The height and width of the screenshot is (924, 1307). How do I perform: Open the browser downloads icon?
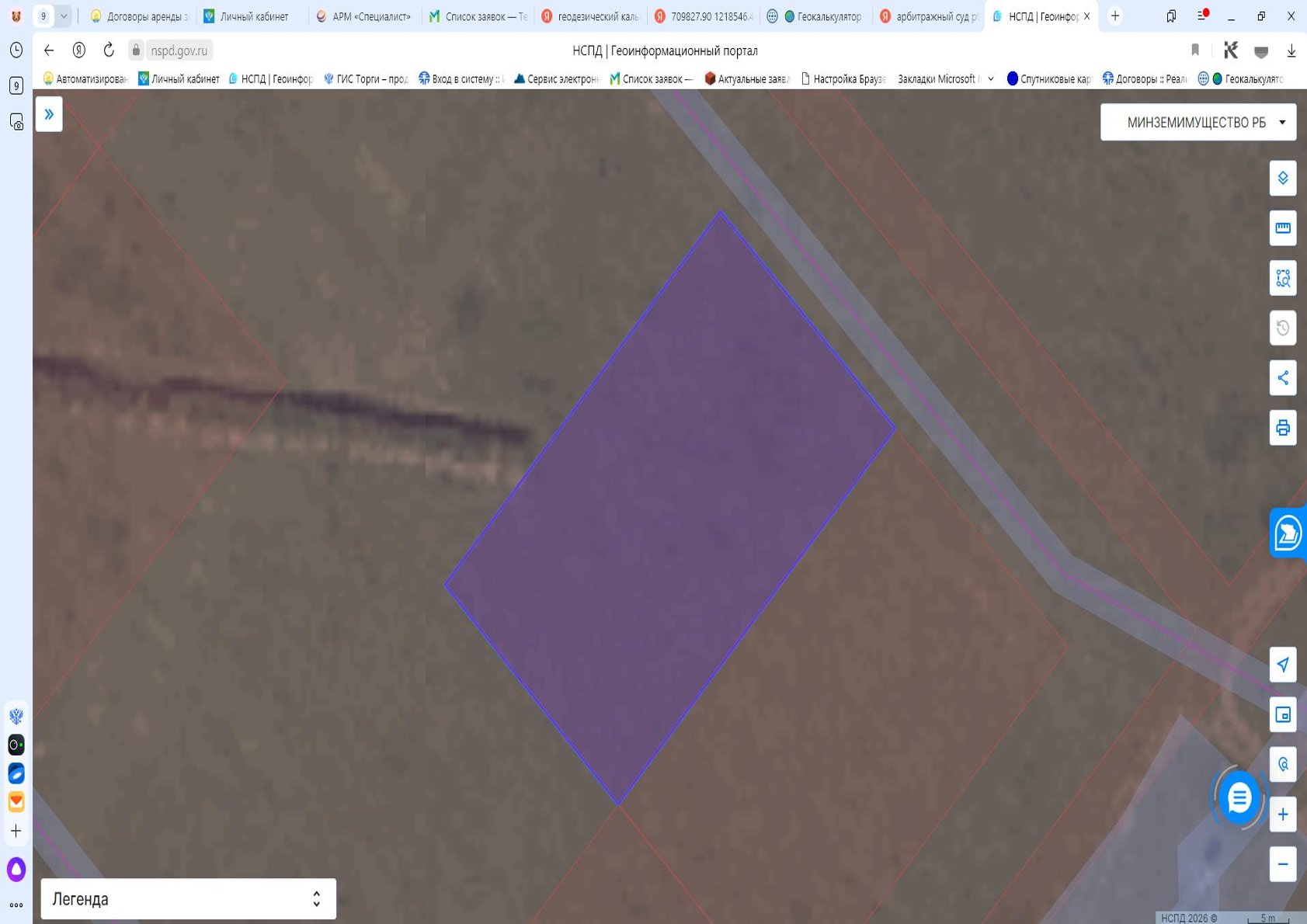[1291, 50]
